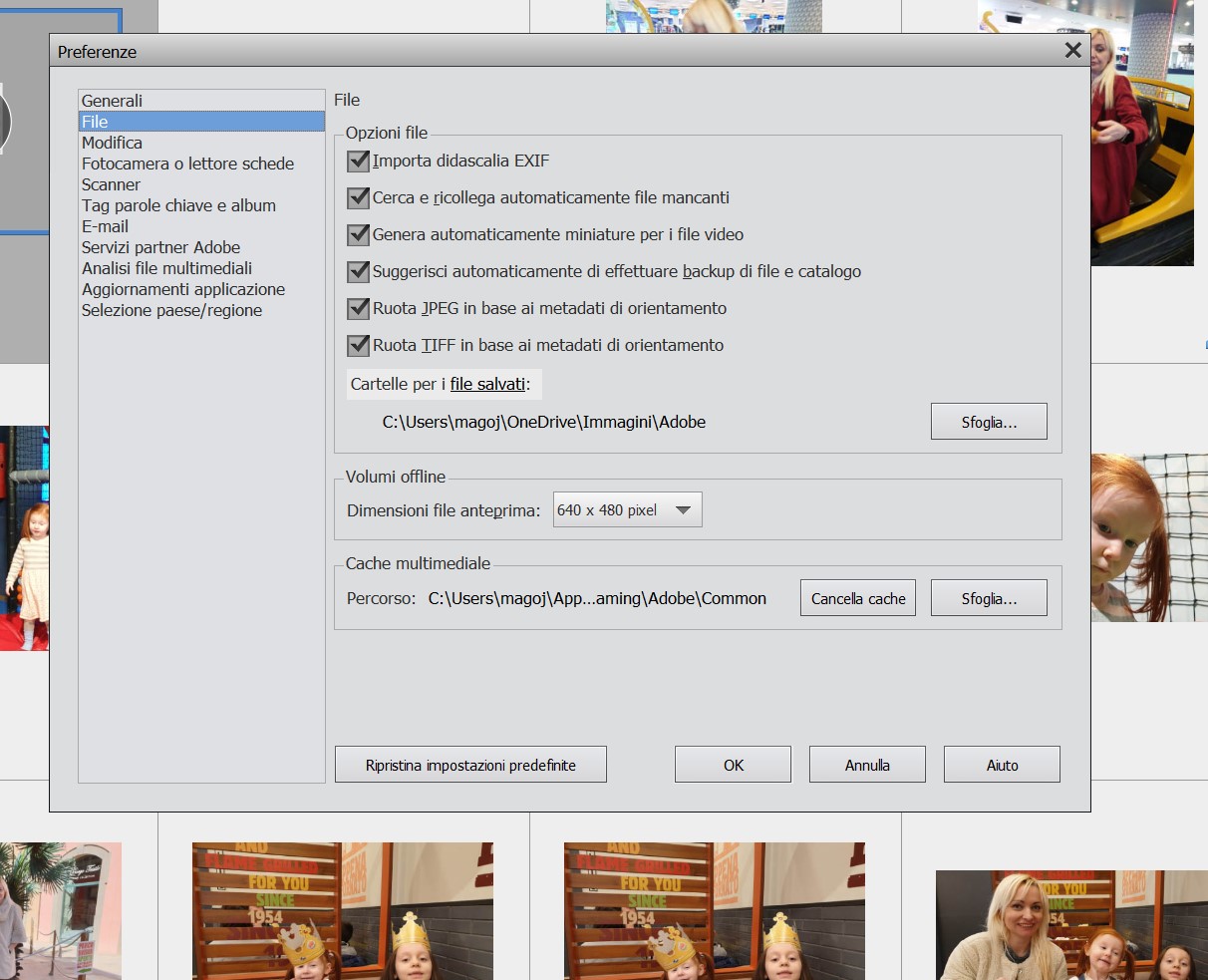
Task: Switch to the "Modifica" section
Action: [x=112, y=143]
